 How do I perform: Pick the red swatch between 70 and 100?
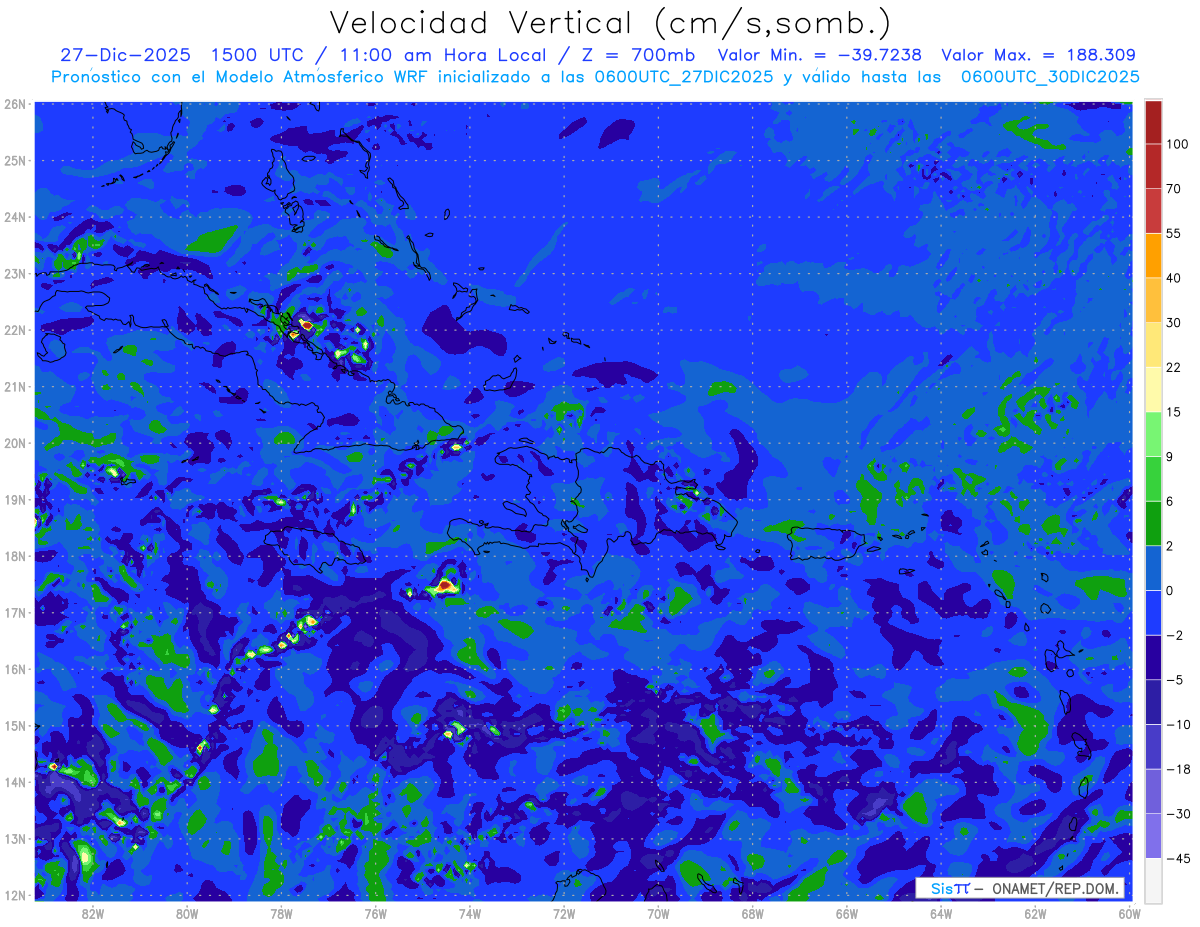coord(1153,166)
